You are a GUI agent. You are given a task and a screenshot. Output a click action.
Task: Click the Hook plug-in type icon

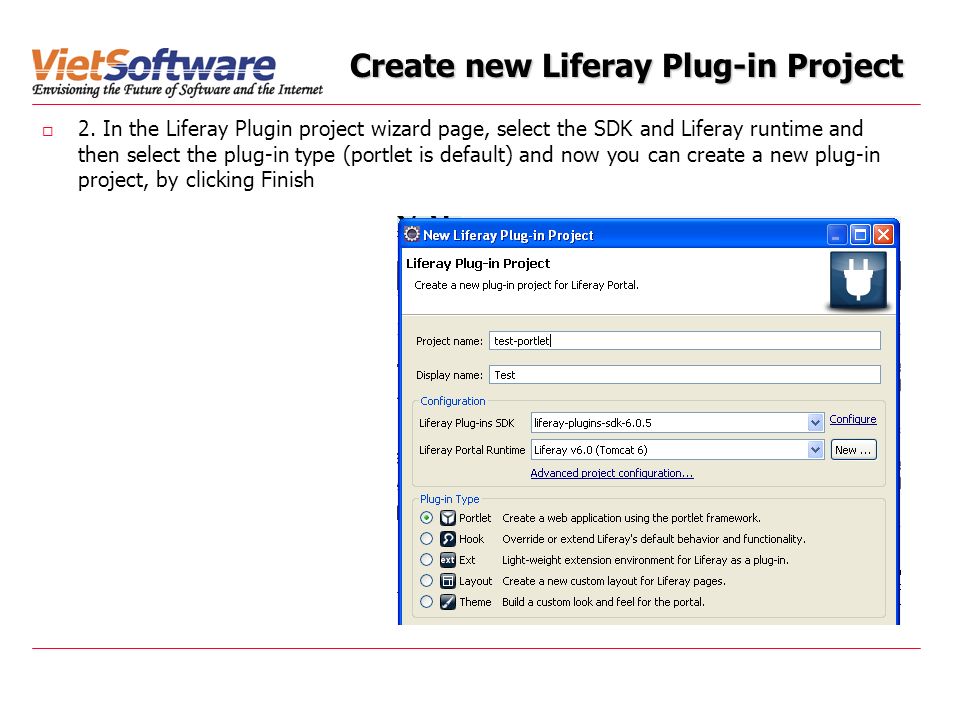point(448,539)
